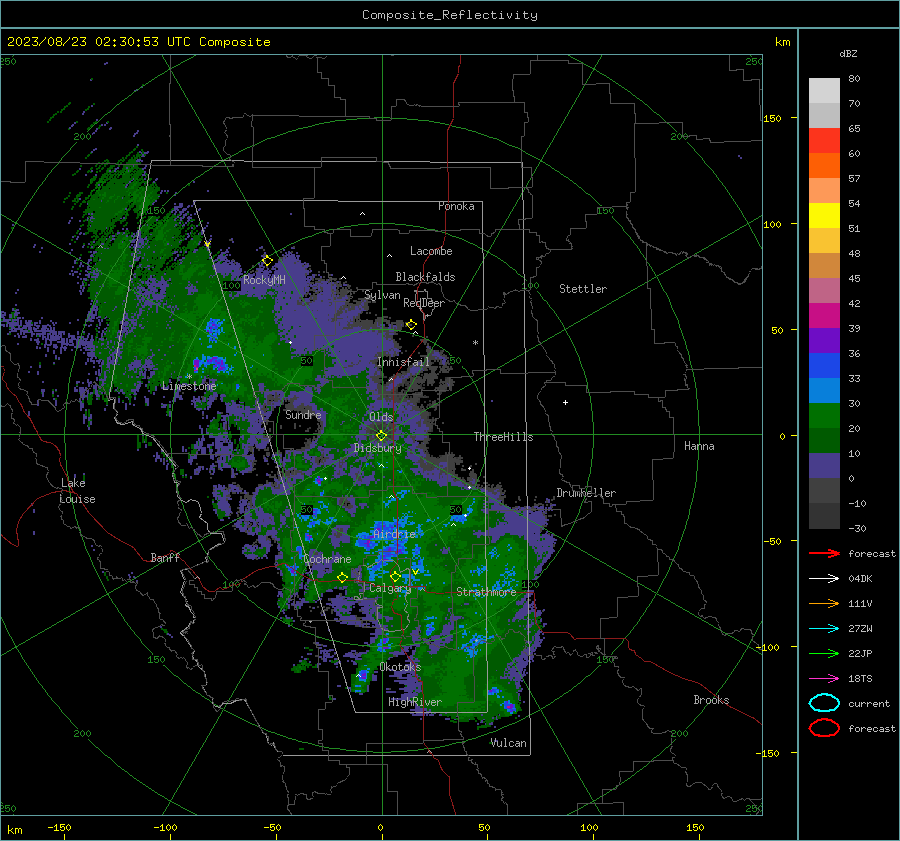Click the white 04DK arrow legend icon
This screenshot has height=841, width=900.
pos(824,578)
